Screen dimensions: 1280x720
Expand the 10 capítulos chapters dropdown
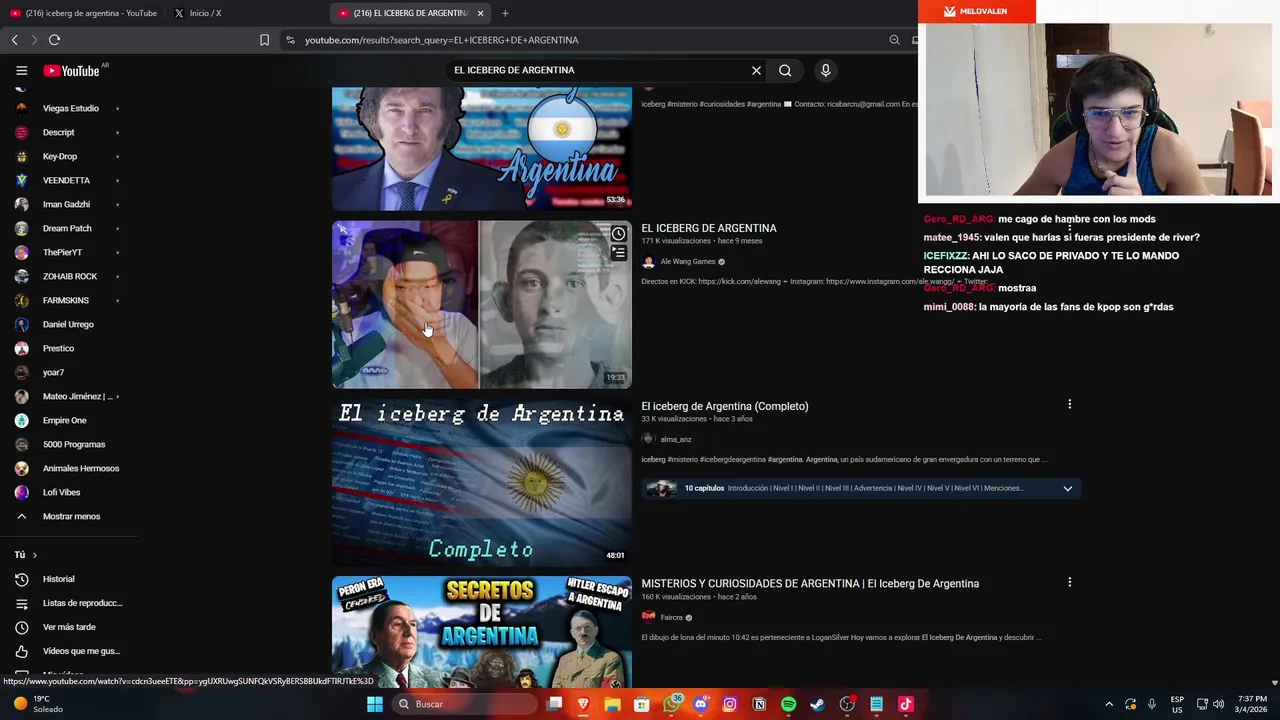tap(1067, 488)
